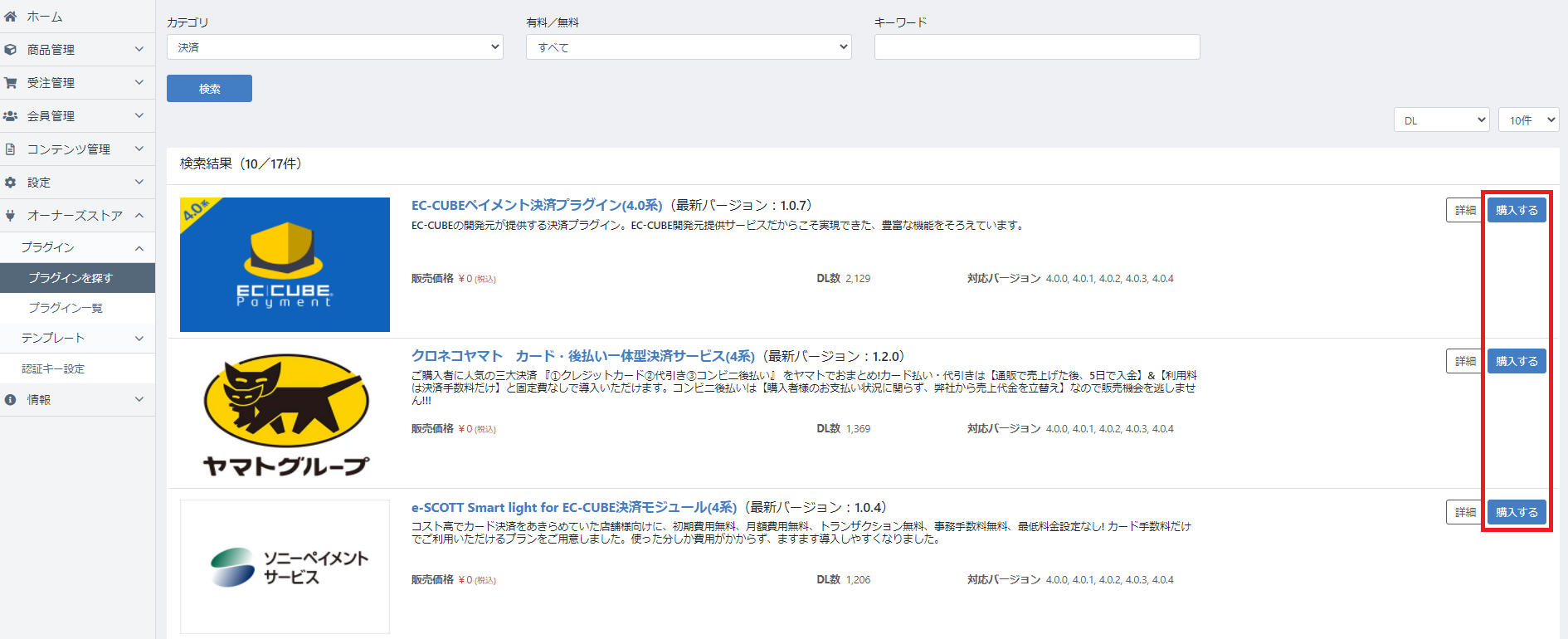Click the 会員管理 users icon
The width and height of the screenshot is (1568, 639).
tap(11, 116)
